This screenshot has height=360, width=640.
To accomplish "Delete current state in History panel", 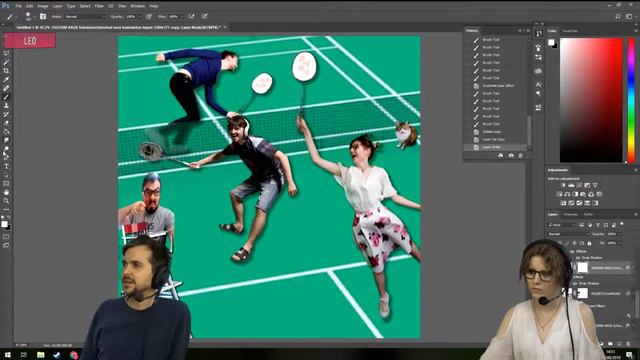I will pos(520,155).
